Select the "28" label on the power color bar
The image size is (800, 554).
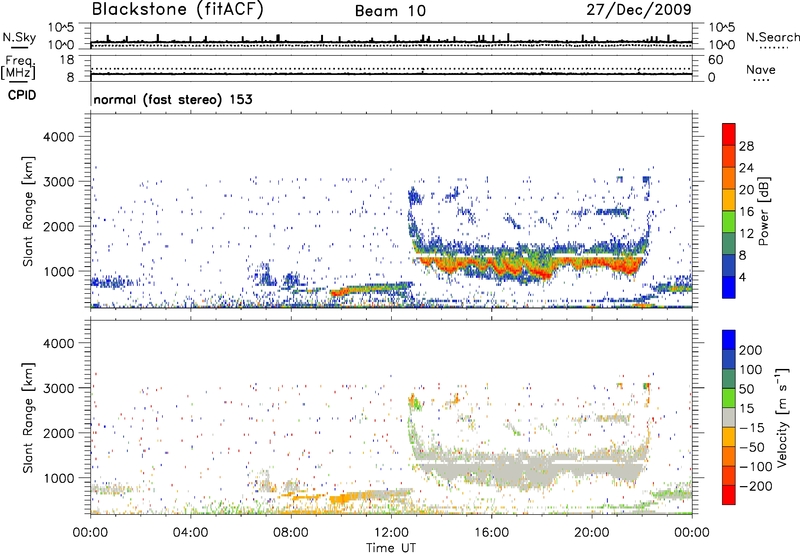746,146
